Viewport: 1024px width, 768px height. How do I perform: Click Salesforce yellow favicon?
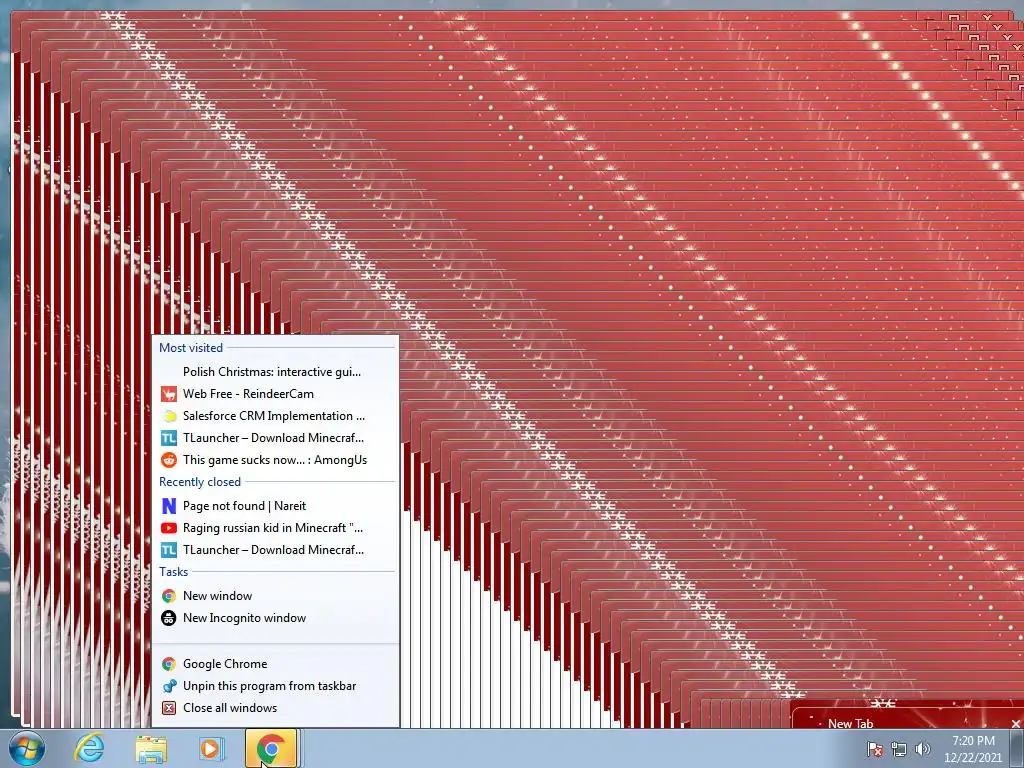coord(168,416)
